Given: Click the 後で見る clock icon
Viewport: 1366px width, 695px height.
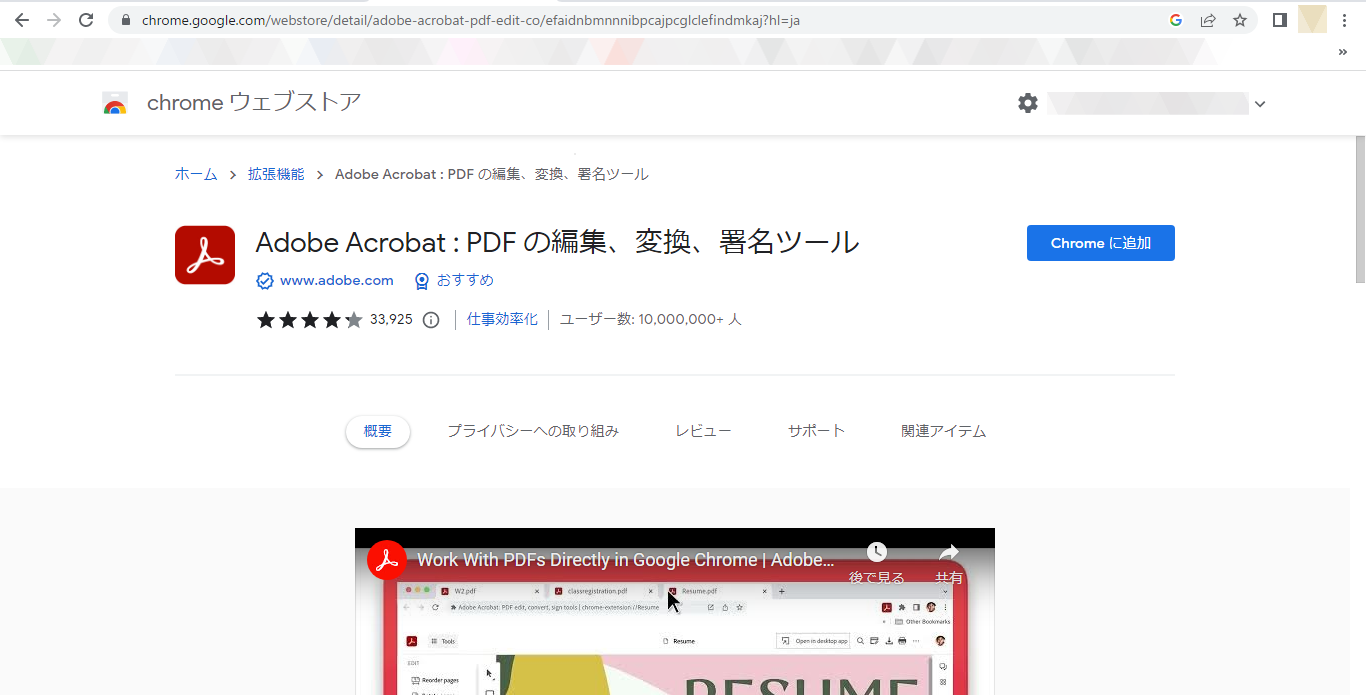Looking at the screenshot, I should pyautogui.click(x=877, y=552).
